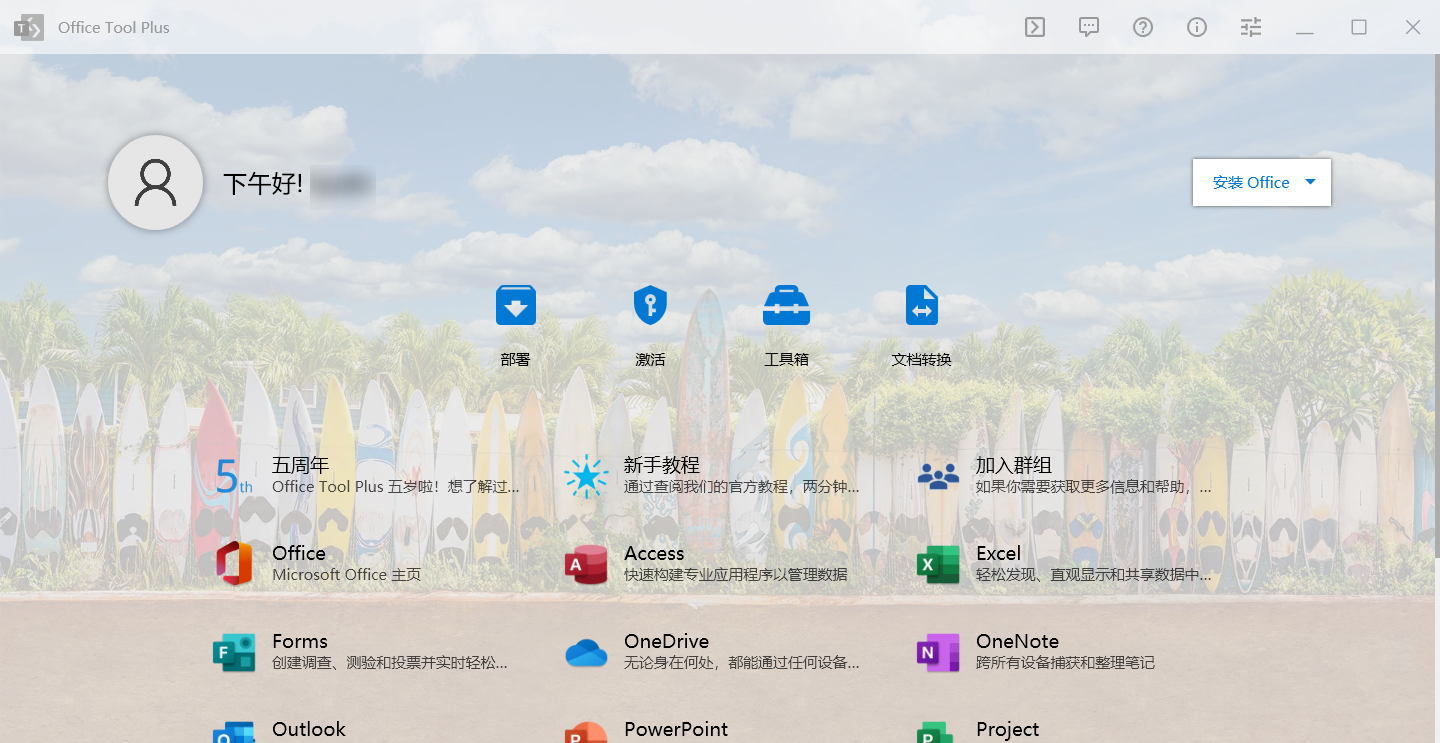Screen dimensions: 1440x743
Task: Click the 部署 label text
Action: 515,359
